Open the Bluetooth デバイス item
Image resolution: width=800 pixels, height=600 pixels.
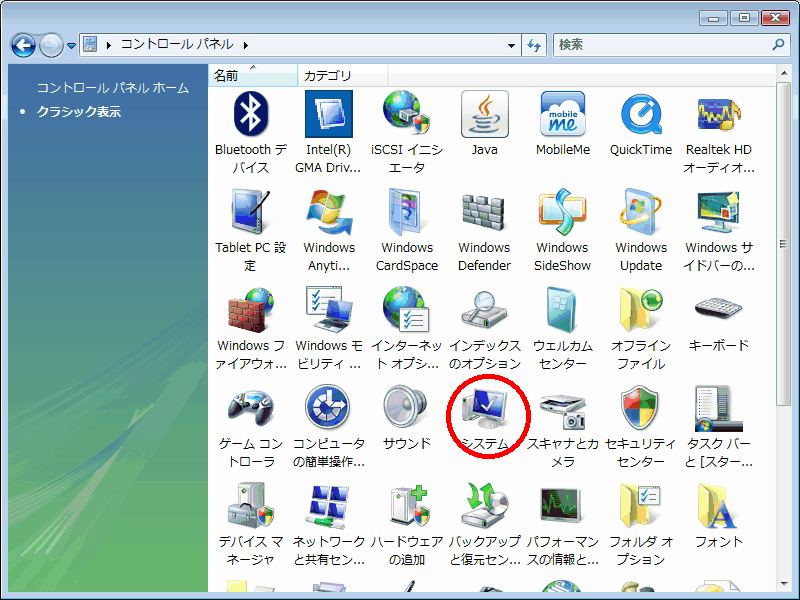pyautogui.click(x=251, y=133)
